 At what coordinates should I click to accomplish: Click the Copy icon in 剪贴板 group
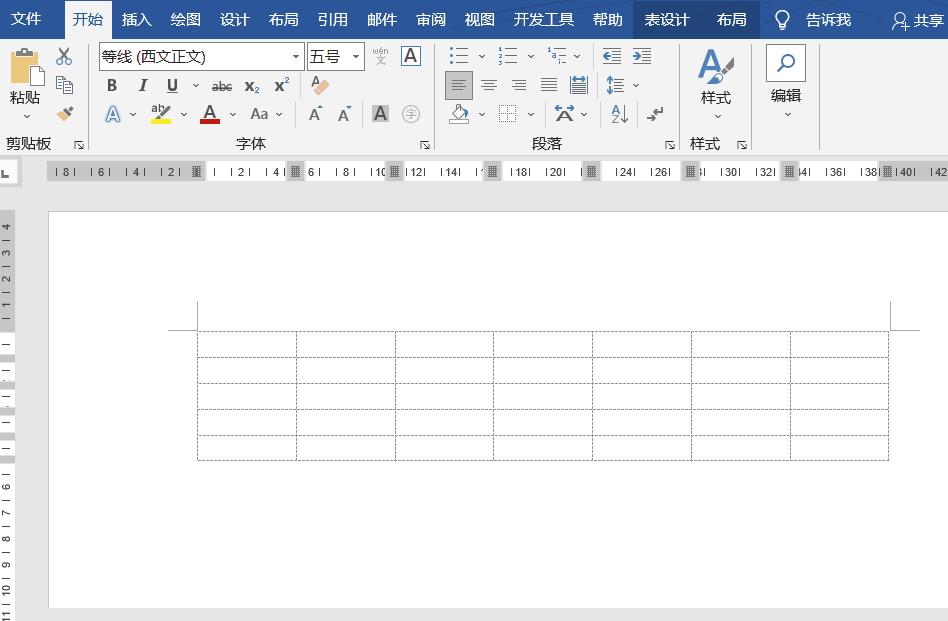point(64,85)
